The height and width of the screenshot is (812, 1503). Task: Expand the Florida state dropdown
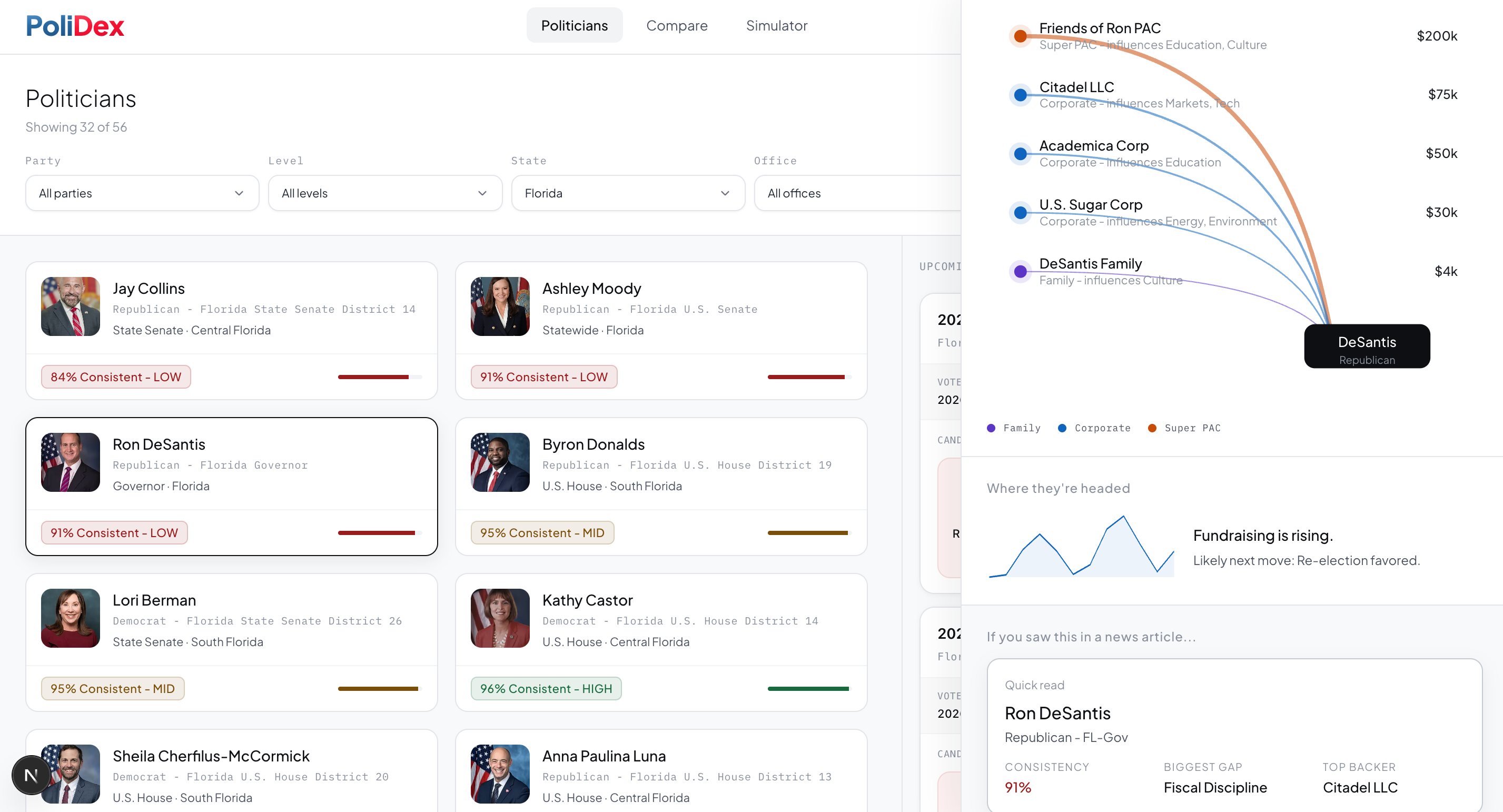pyautogui.click(x=627, y=193)
